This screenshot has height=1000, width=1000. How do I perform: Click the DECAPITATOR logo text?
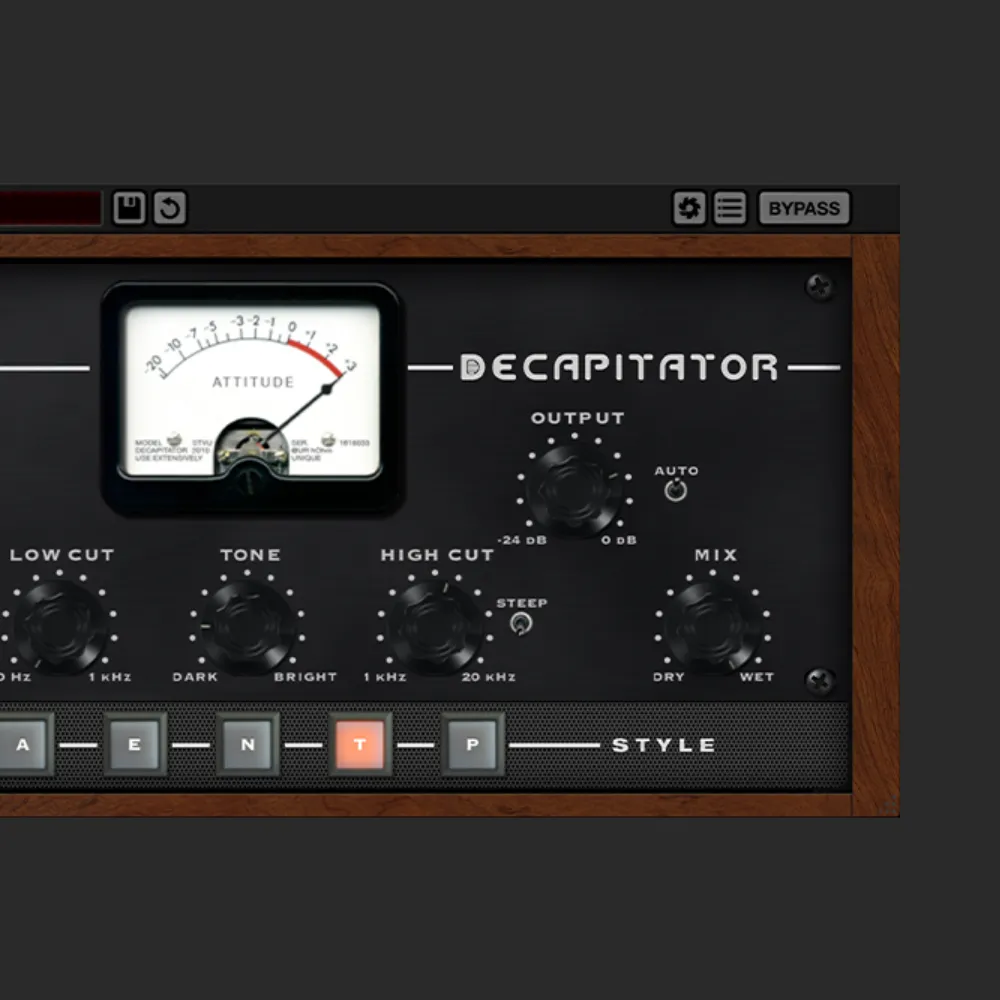point(618,368)
